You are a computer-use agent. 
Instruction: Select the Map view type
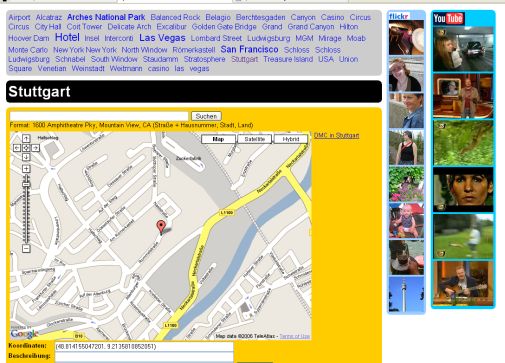click(218, 139)
